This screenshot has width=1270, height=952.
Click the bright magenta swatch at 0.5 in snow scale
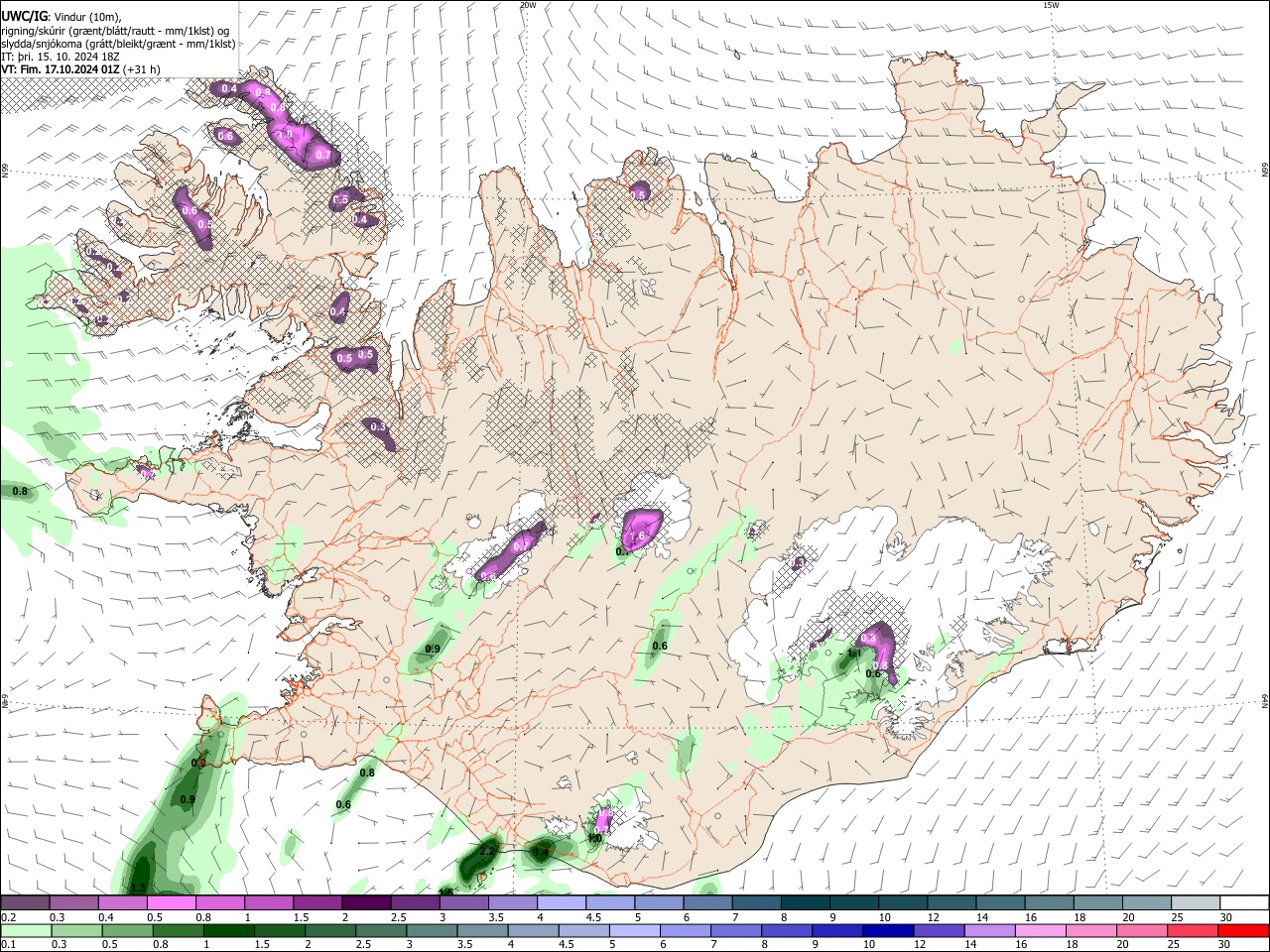(171, 903)
